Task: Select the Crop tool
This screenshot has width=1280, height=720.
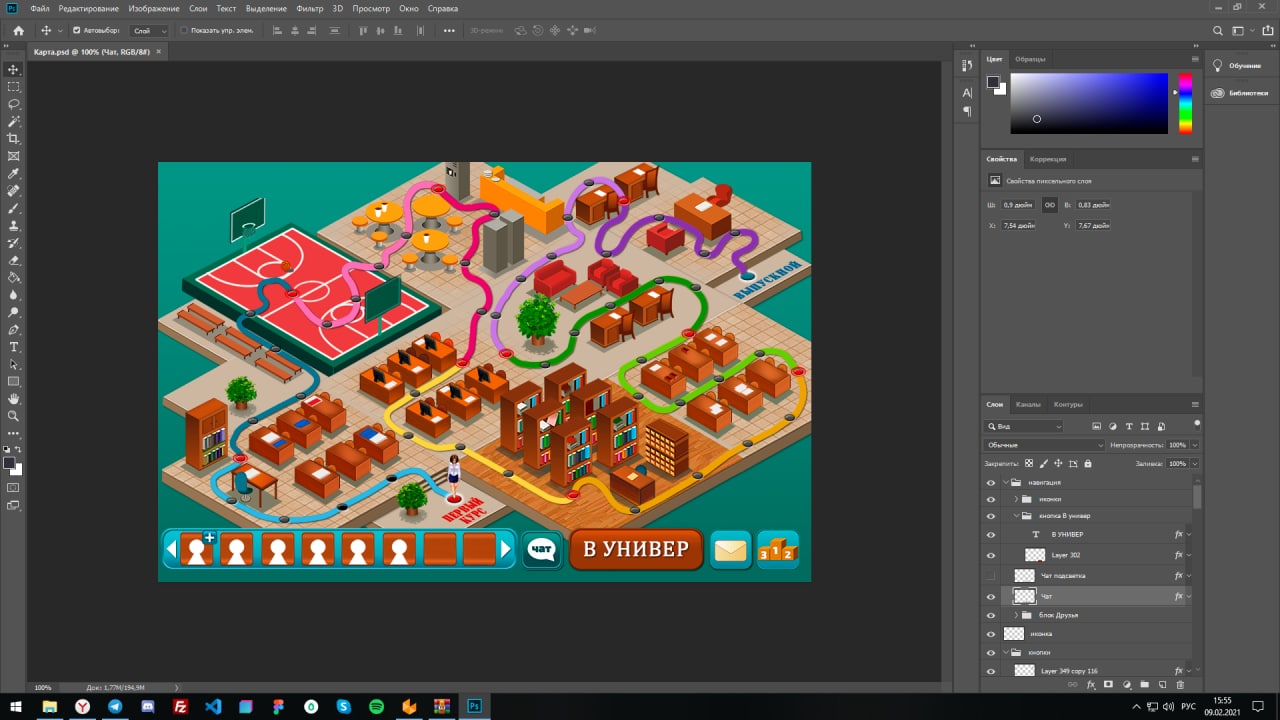Action: pyautogui.click(x=14, y=139)
